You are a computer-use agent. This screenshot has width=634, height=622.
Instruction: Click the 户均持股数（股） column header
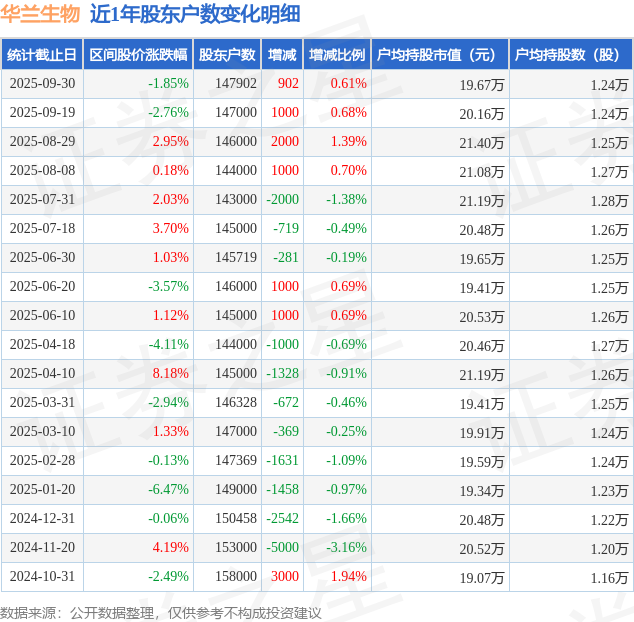(x=571, y=55)
